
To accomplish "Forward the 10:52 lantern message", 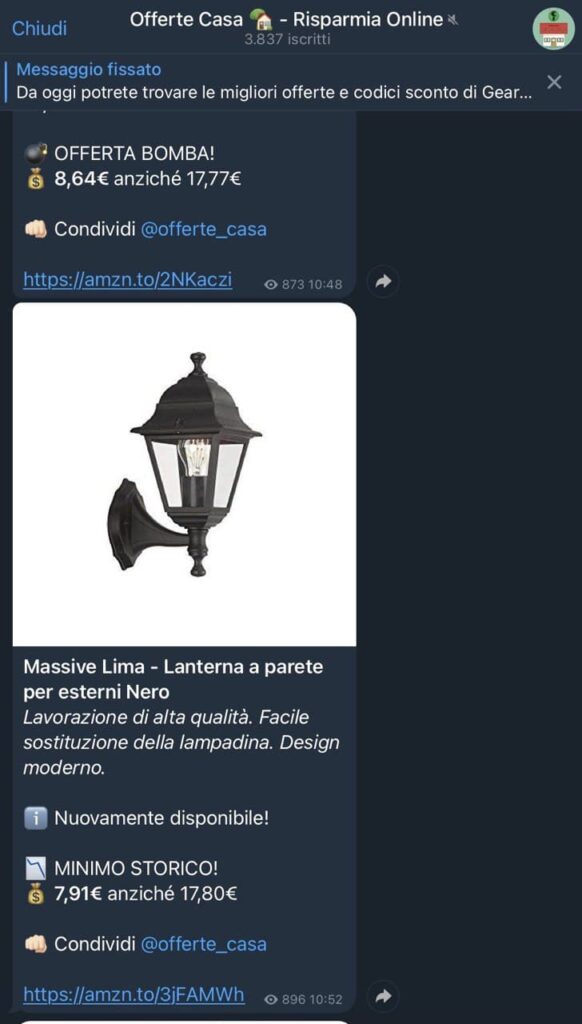I will tap(383, 996).
